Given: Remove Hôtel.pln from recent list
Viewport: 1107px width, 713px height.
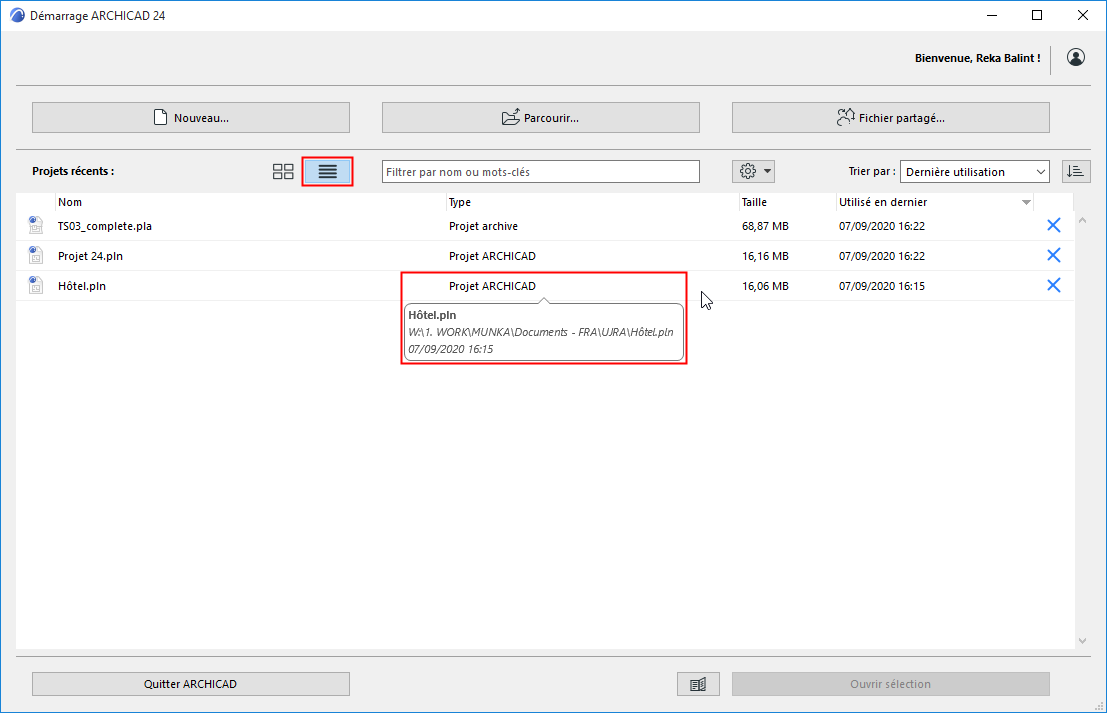Looking at the screenshot, I should pos(1053,285).
